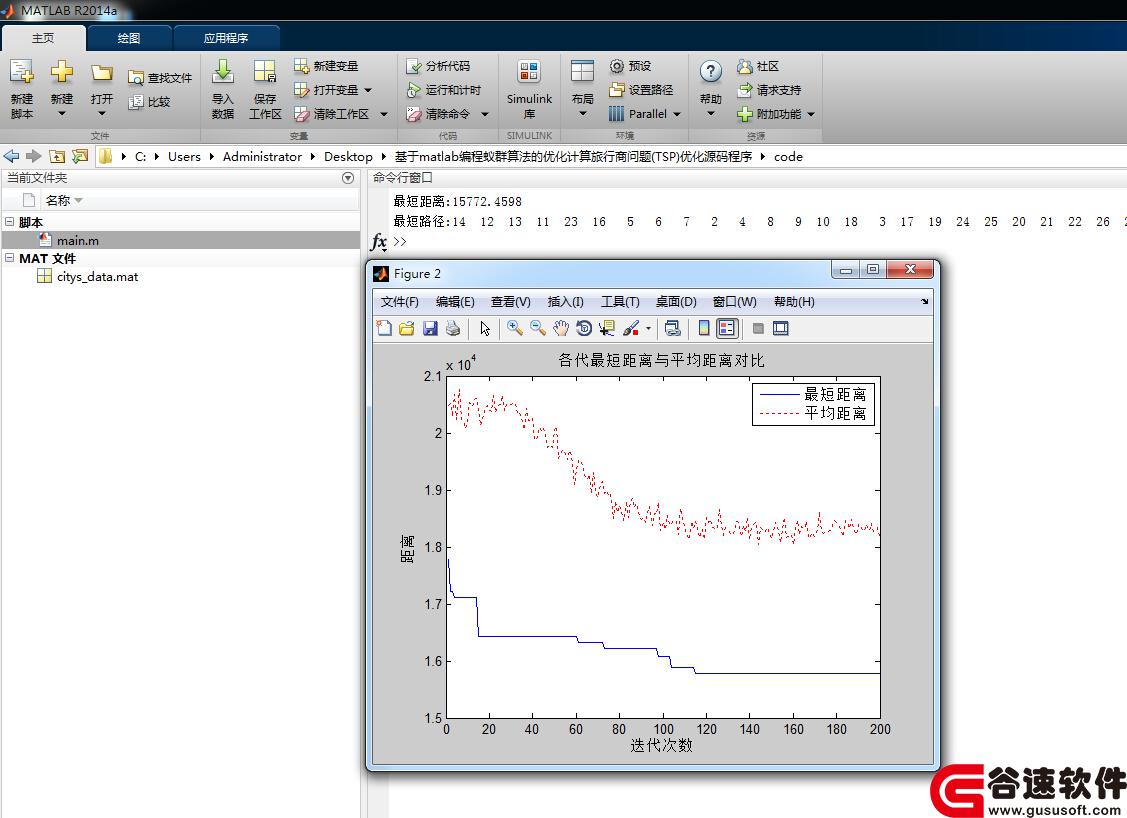Screen dimensions: 1127x818
Task: Switch to the Plots (绘图) tab
Action: (x=129, y=38)
